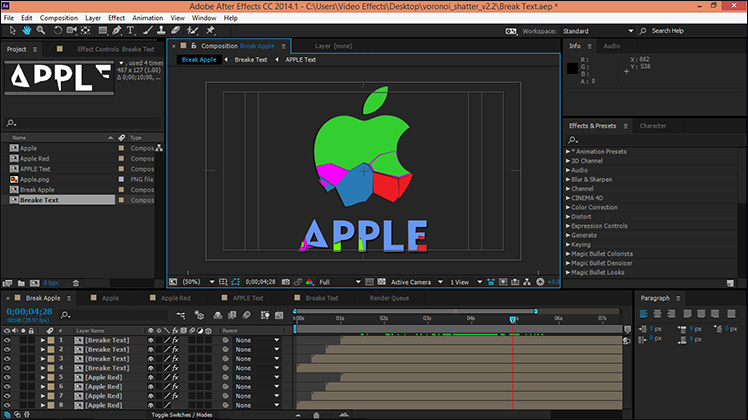Click center align text in Paragraph panel
This screenshot has width=748, height=420.
coord(657,314)
